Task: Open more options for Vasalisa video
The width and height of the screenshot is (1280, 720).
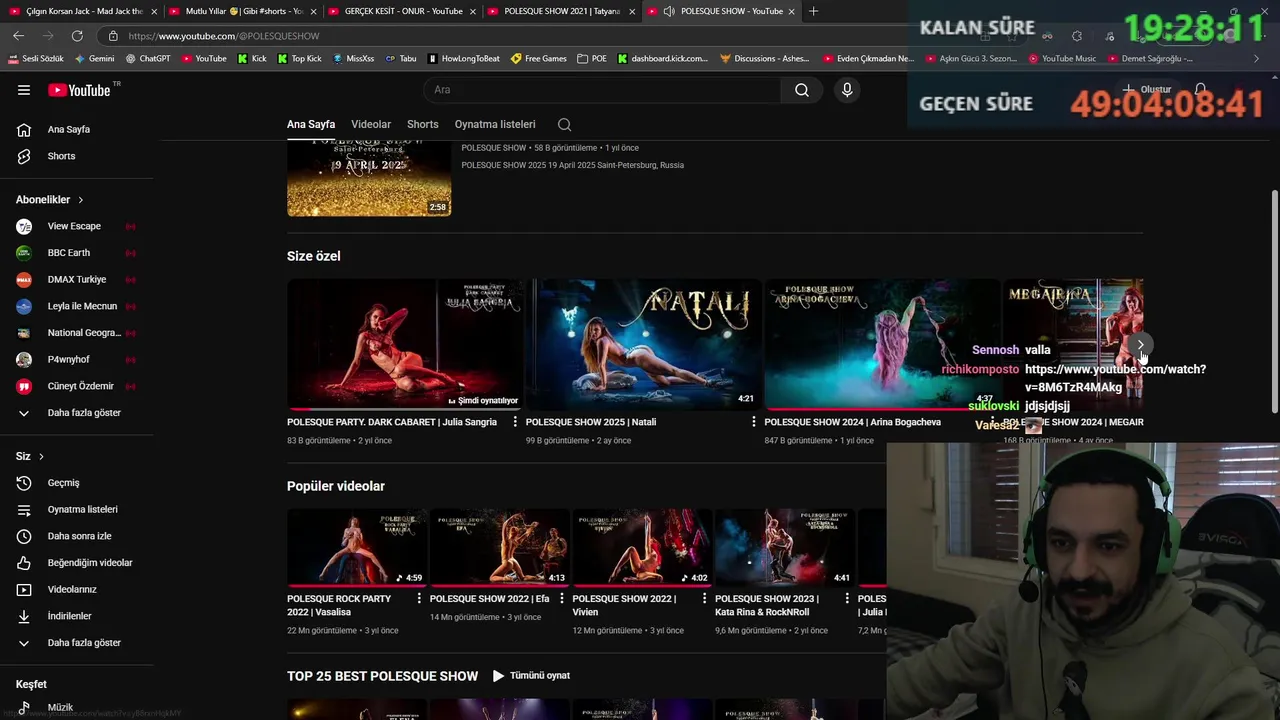Action: click(x=419, y=599)
